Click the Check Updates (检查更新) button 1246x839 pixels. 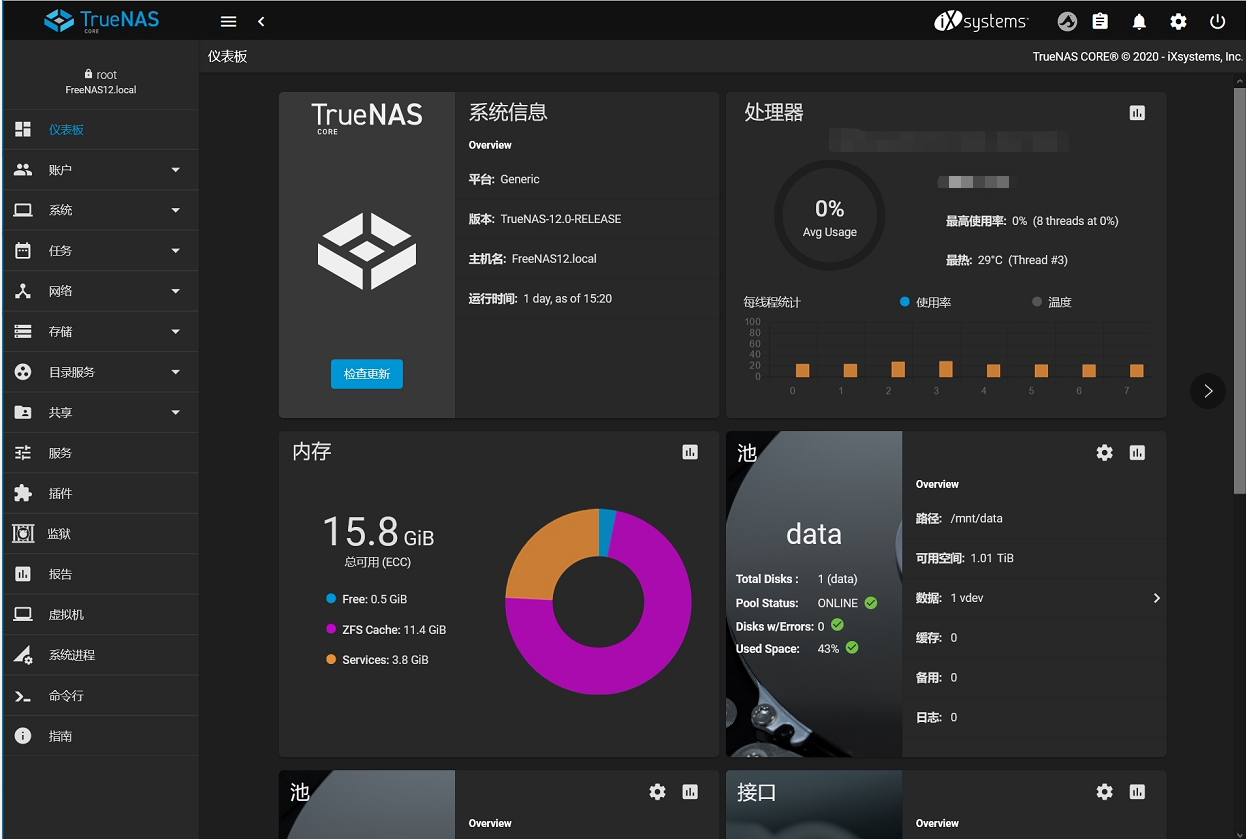click(367, 374)
